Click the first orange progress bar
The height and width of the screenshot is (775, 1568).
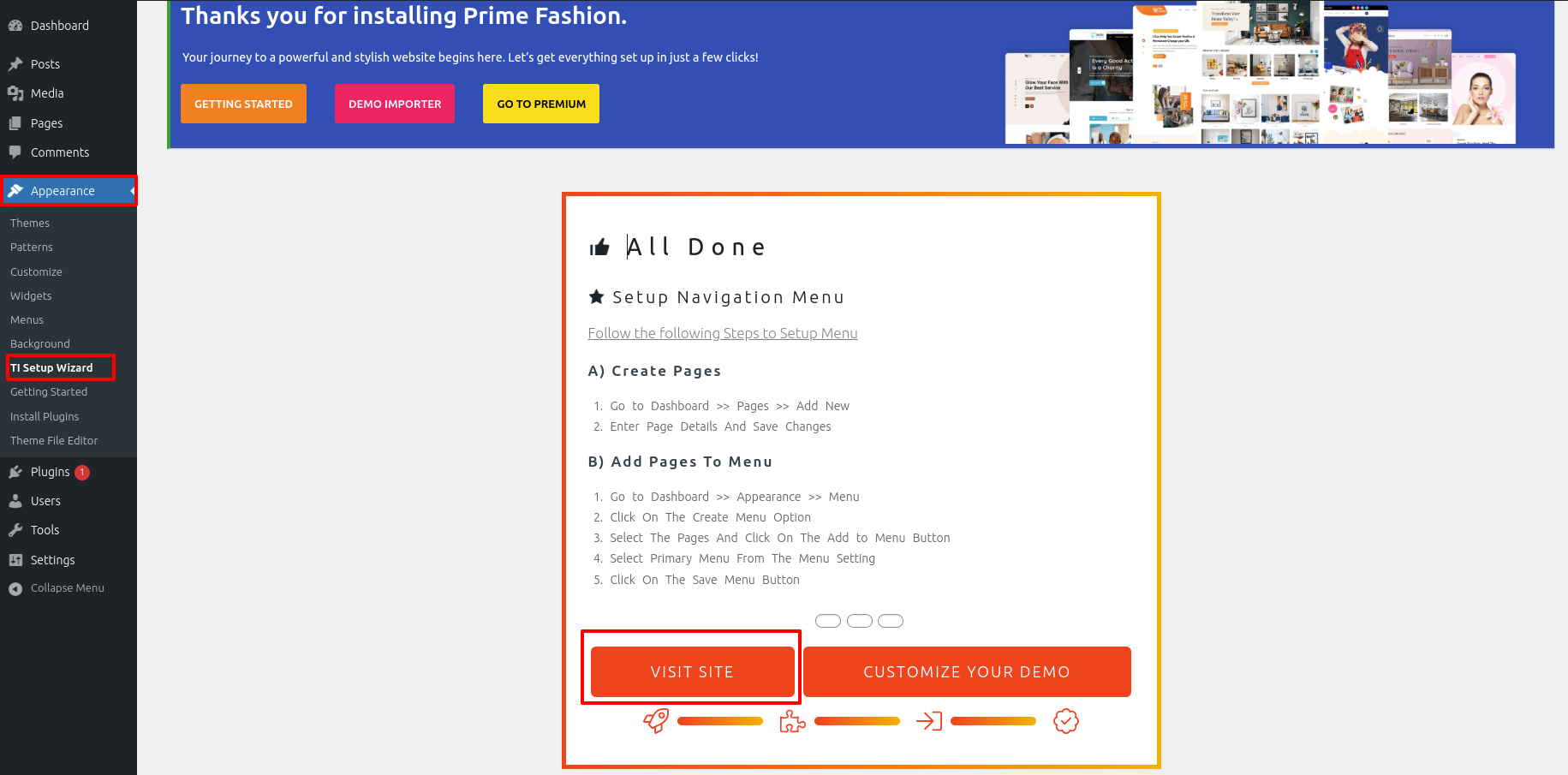point(719,722)
